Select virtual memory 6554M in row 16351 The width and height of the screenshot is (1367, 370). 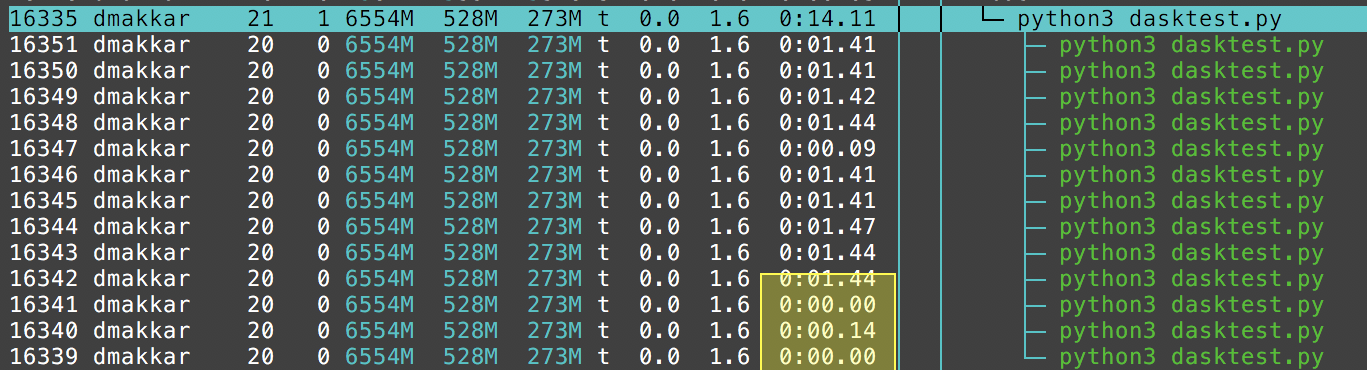[379, 45]
